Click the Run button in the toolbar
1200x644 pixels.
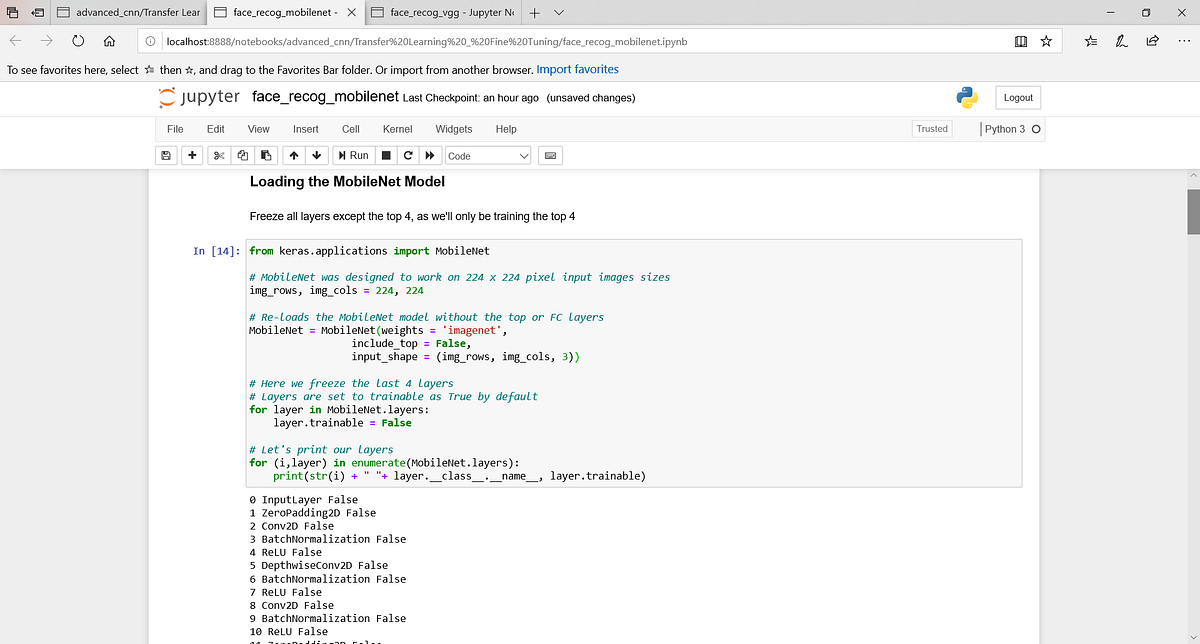tap(352, 155)
